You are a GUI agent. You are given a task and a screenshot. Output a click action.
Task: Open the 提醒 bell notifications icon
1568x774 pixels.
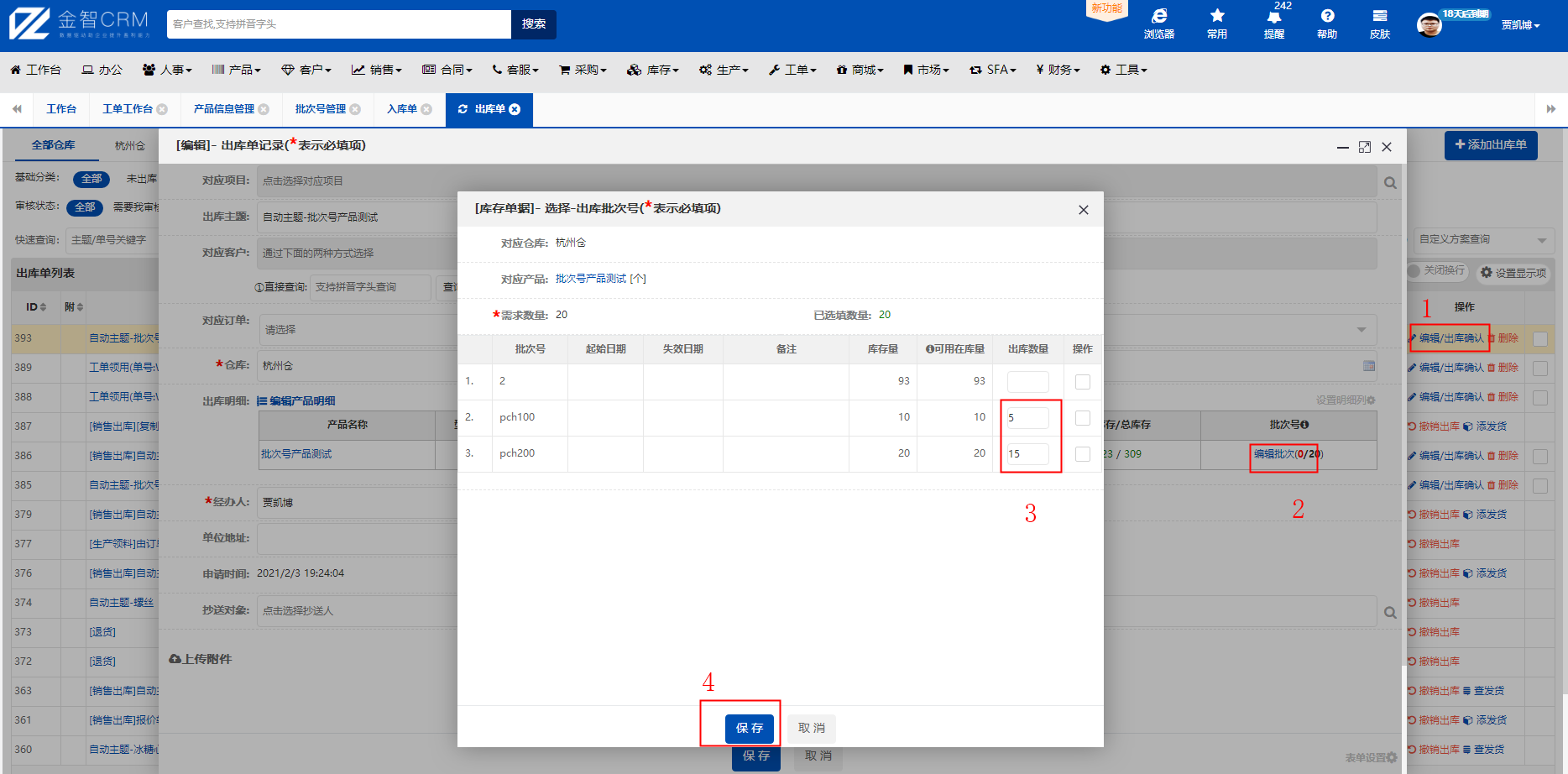[1274, 24]
